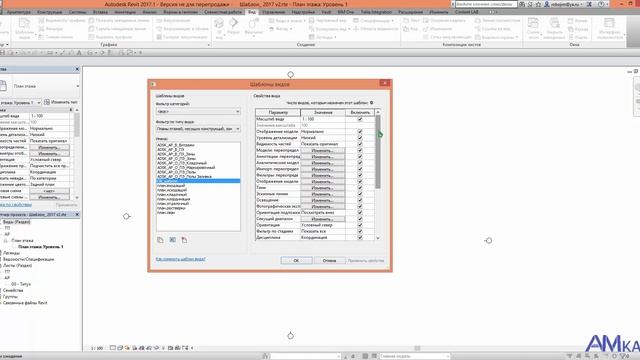Viewport: 640px width, 360px height.
Task: Toggle the Освещение include checkbox
Action: (x=360, y=200)
